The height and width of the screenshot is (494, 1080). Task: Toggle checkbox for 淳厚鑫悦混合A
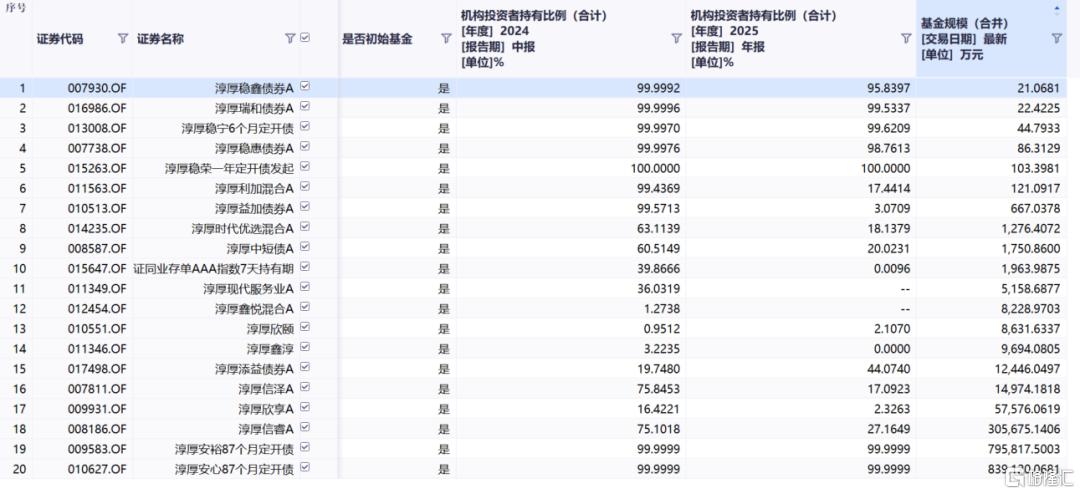[305, 307]
